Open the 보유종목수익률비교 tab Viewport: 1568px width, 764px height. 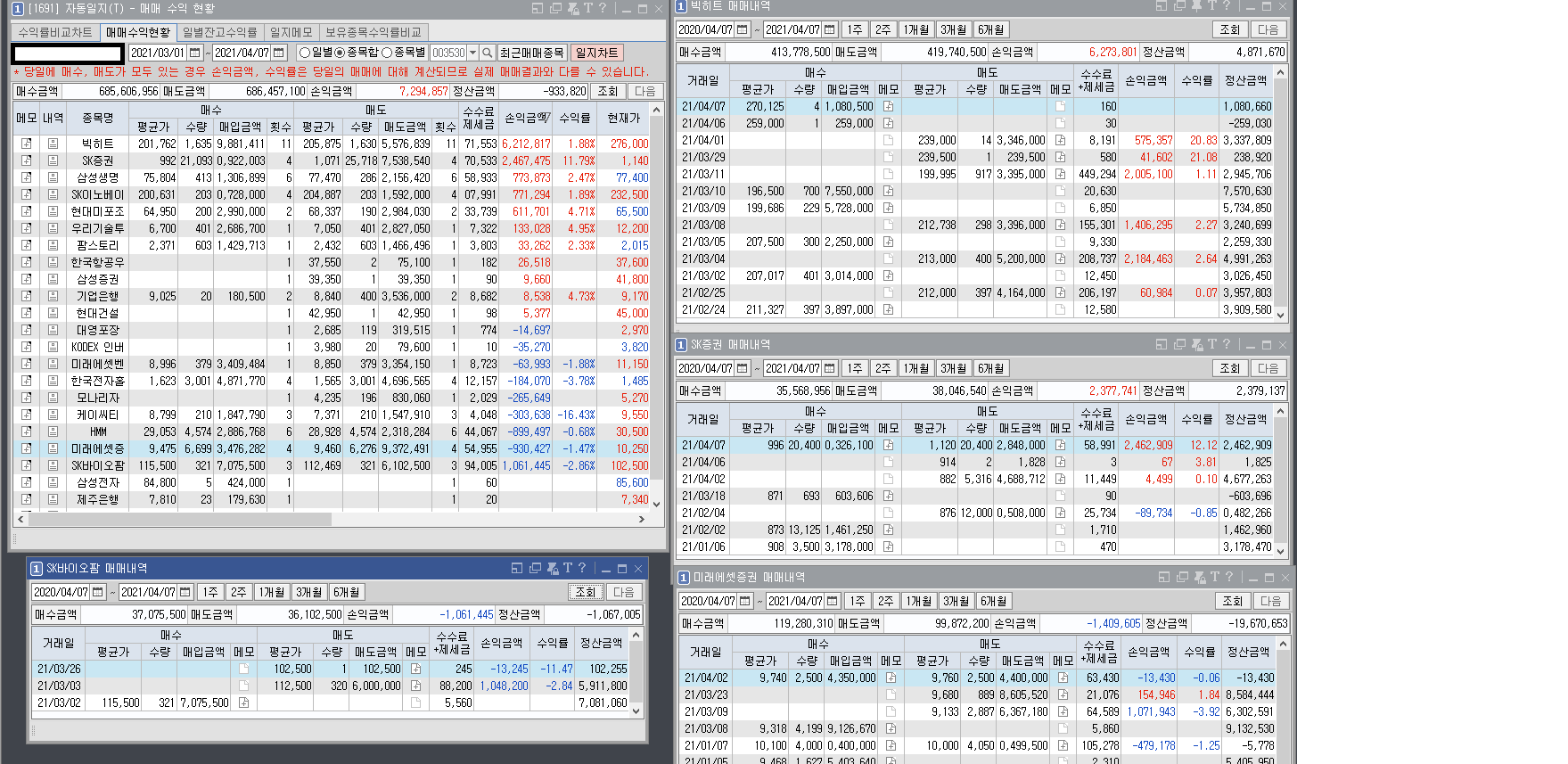click(374, 32)
